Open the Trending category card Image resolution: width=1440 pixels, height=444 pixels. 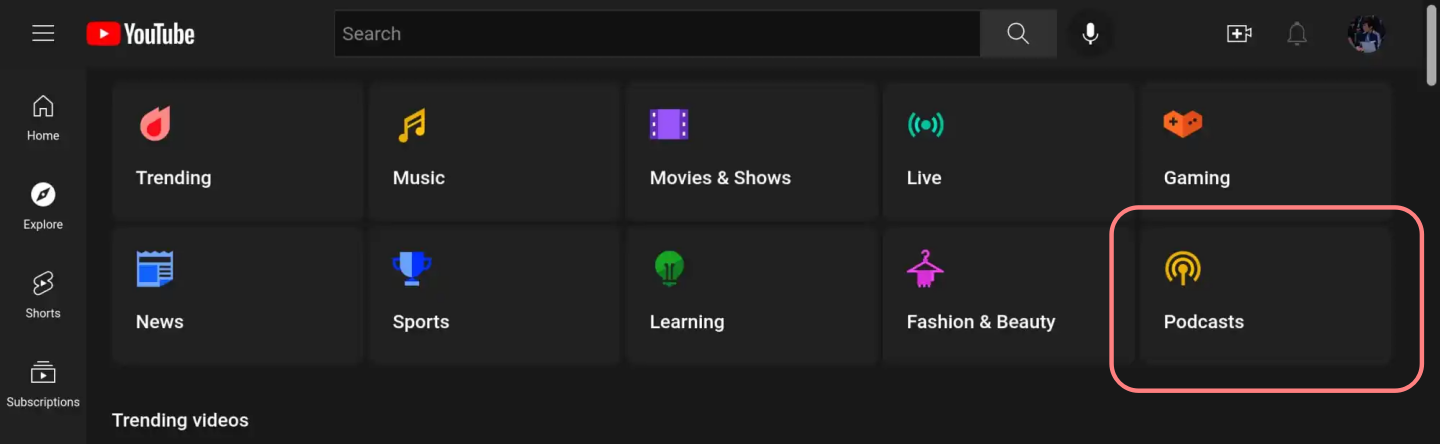tap(237, 151)
